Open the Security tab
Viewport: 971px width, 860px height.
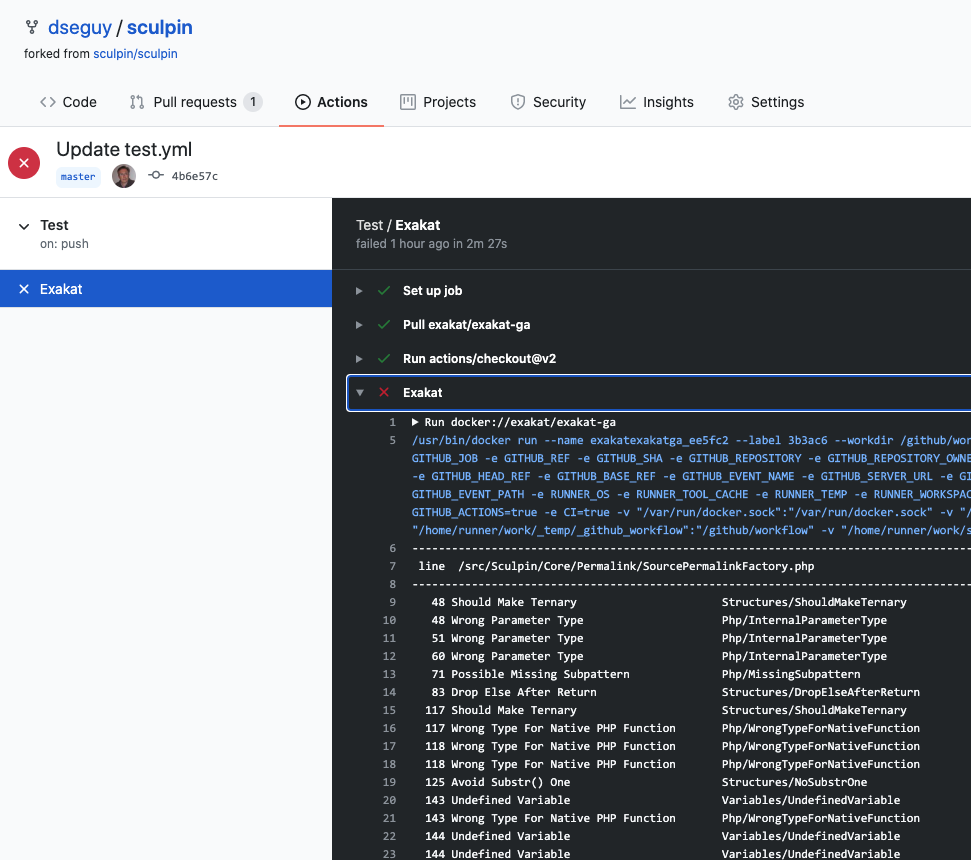click(x=548, y=102)
